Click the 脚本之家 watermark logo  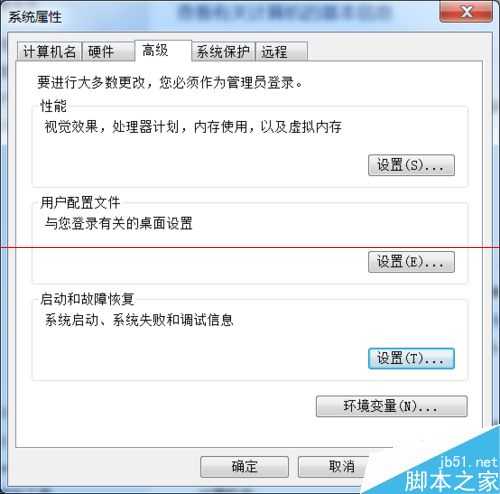click(x=452, y=473)
